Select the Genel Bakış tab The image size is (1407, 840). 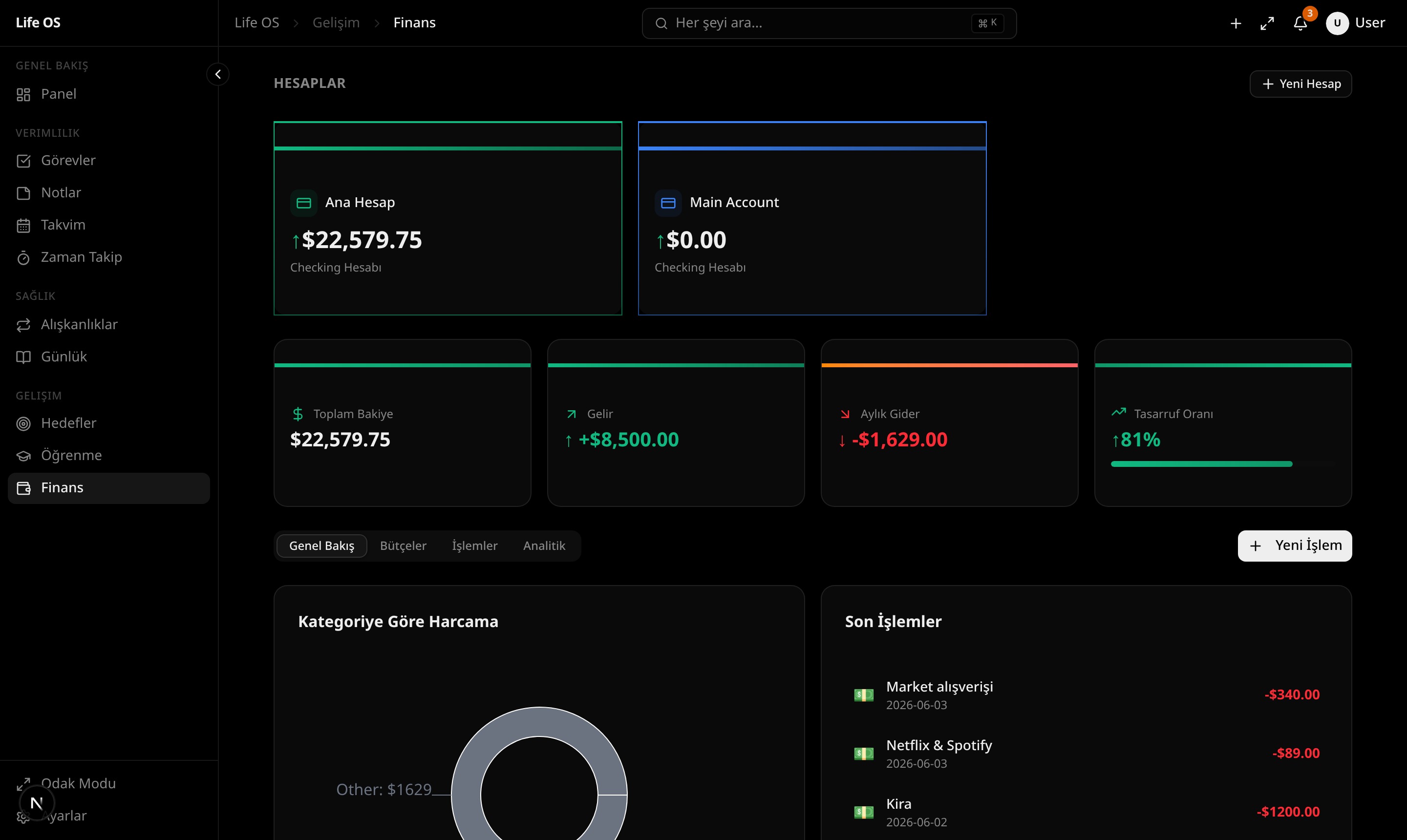tap(321, 546)
